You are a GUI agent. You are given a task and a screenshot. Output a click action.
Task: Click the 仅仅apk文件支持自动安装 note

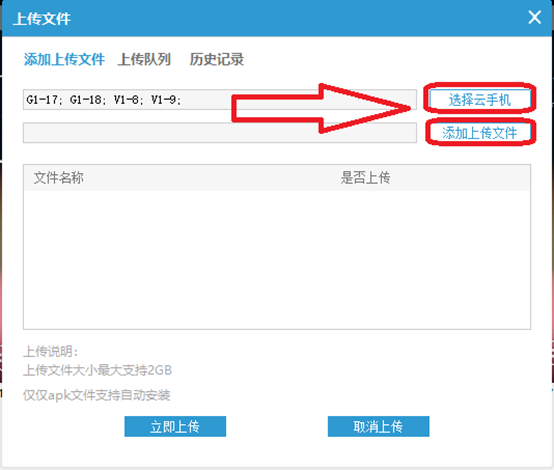point(96,395)
